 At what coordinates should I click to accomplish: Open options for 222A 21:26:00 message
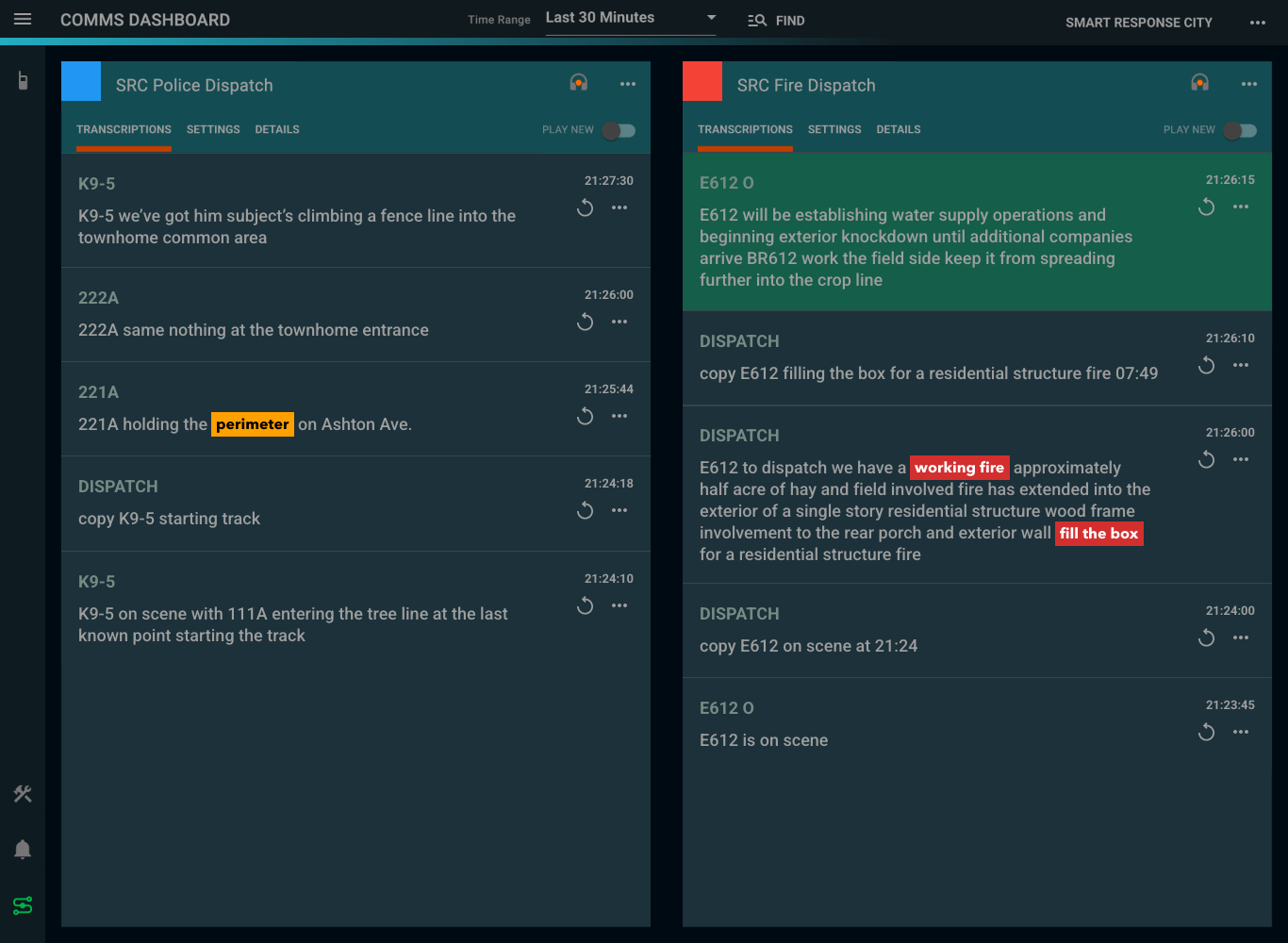coord(619,322)
